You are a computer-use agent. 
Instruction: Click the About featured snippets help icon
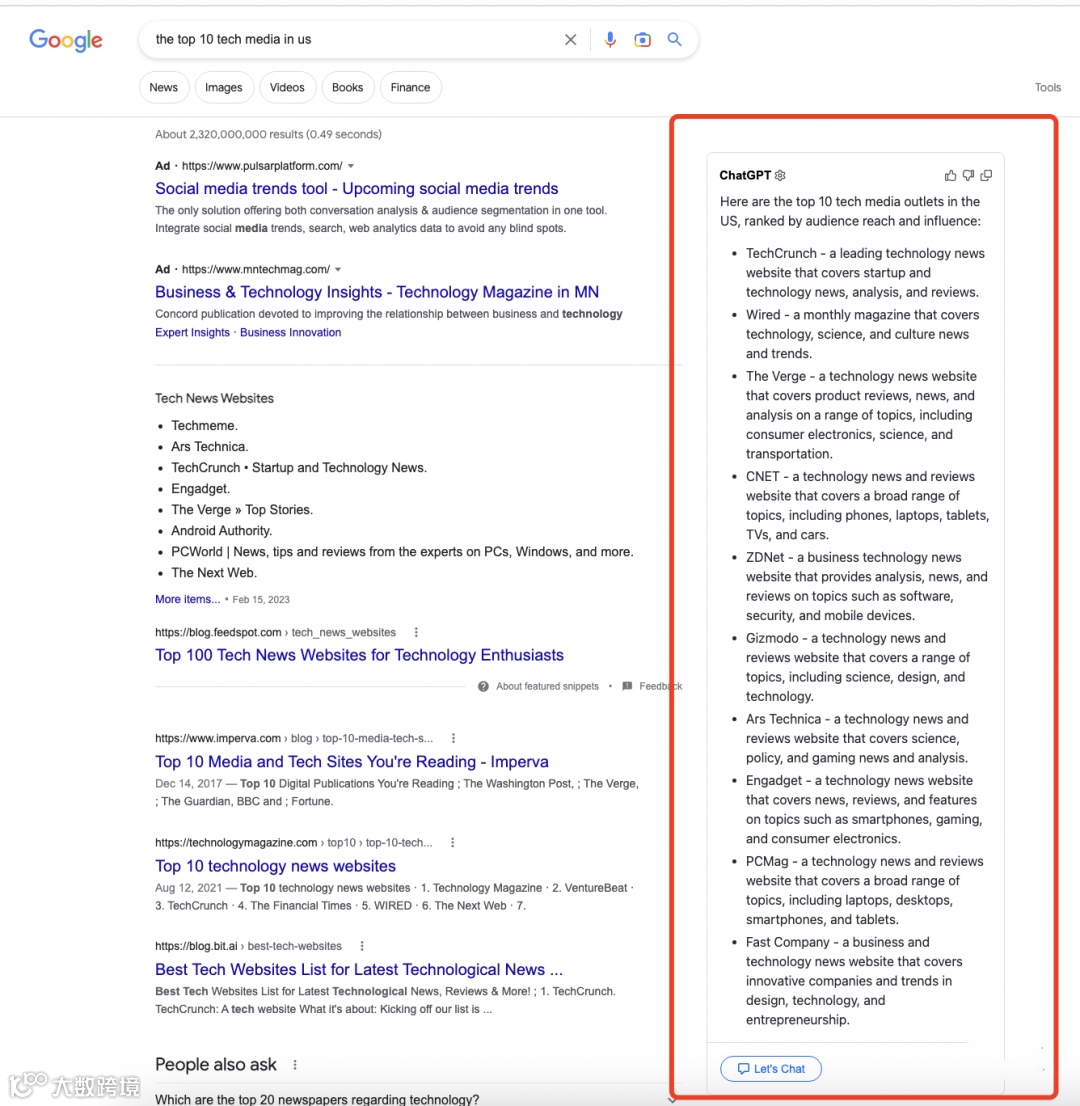coord(483,686)
